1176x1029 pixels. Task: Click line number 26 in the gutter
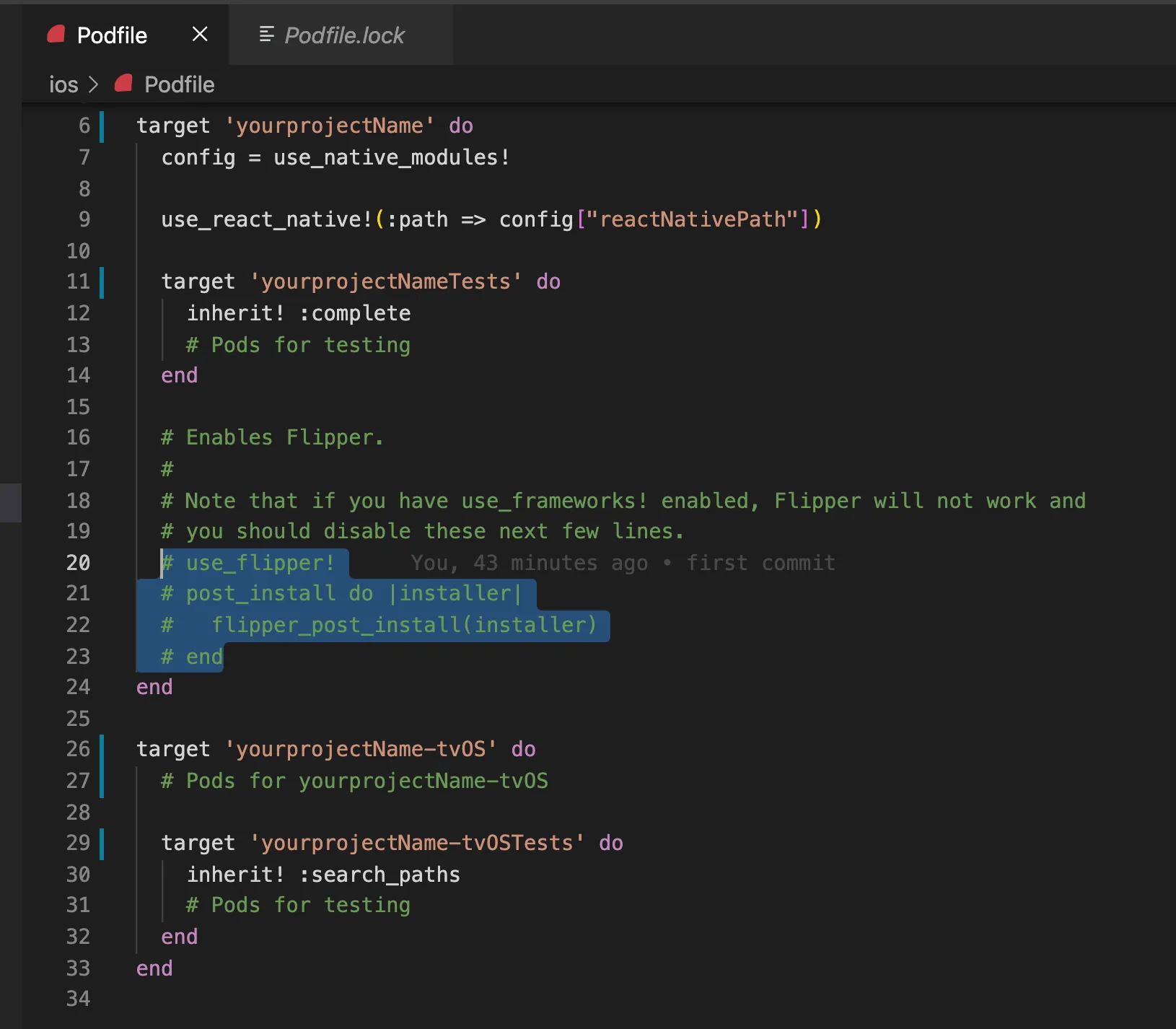tap(79, 749)
